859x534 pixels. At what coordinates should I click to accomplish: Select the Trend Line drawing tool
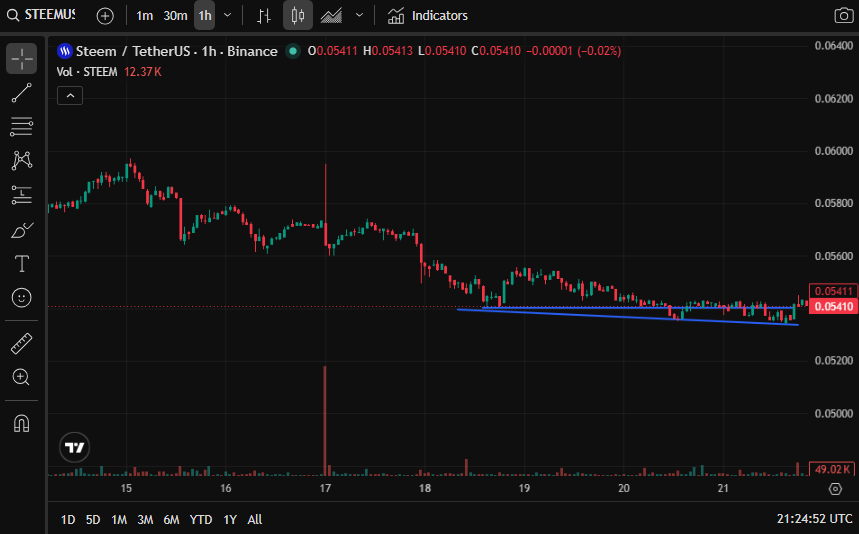(21, 93)
